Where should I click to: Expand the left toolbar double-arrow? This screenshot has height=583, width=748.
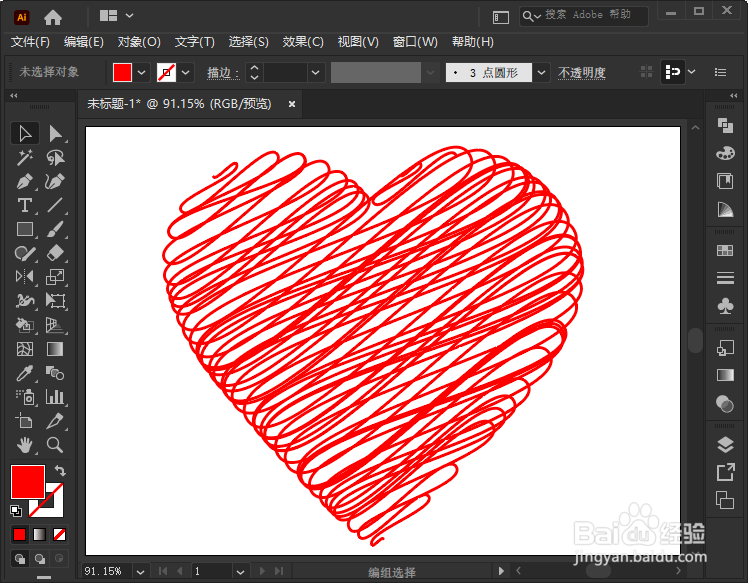coord(14,96)
